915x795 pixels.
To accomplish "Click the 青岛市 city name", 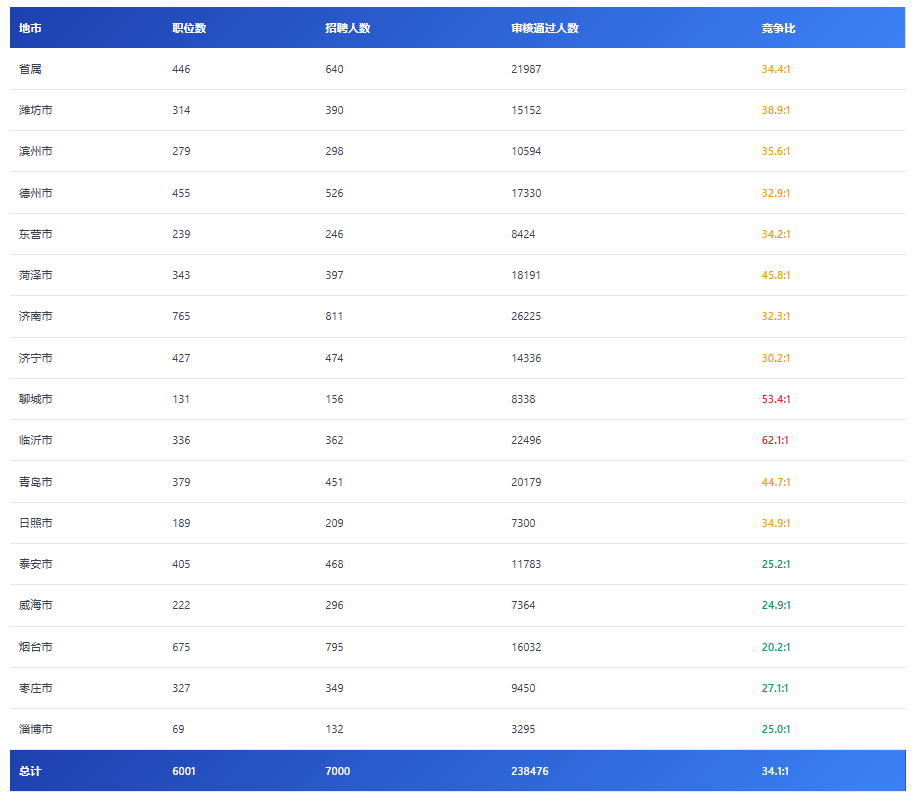I will tap(35, 482).
